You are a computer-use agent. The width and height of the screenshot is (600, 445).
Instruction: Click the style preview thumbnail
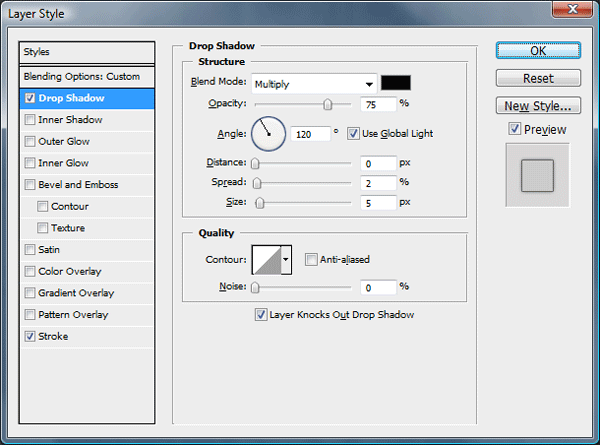point(538,175)
